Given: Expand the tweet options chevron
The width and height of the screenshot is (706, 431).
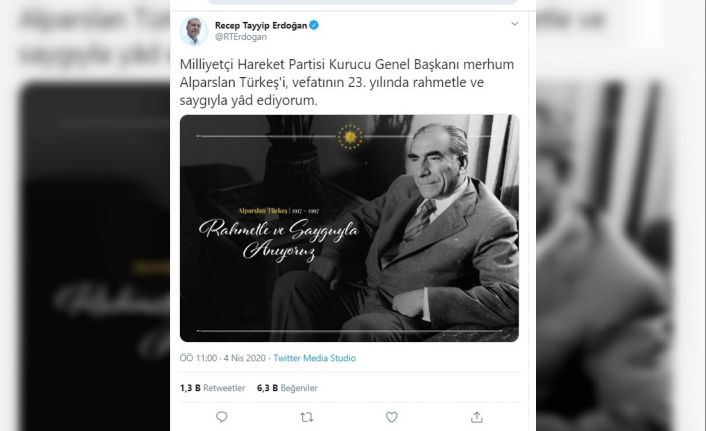Looking at the screenshot, I should tap(515, 24).
